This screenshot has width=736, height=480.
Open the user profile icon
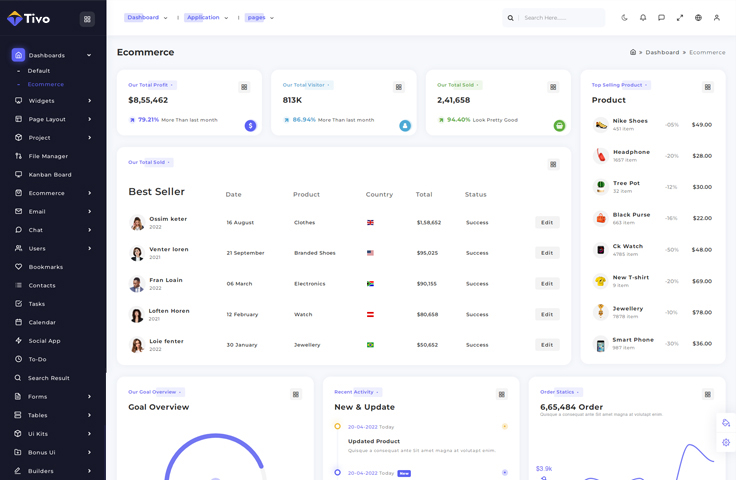click(x=716, y=18)
